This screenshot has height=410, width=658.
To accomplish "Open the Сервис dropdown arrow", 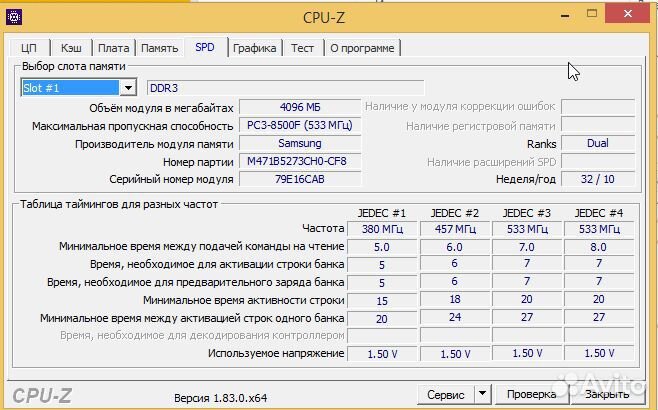I will pos(482,394).
